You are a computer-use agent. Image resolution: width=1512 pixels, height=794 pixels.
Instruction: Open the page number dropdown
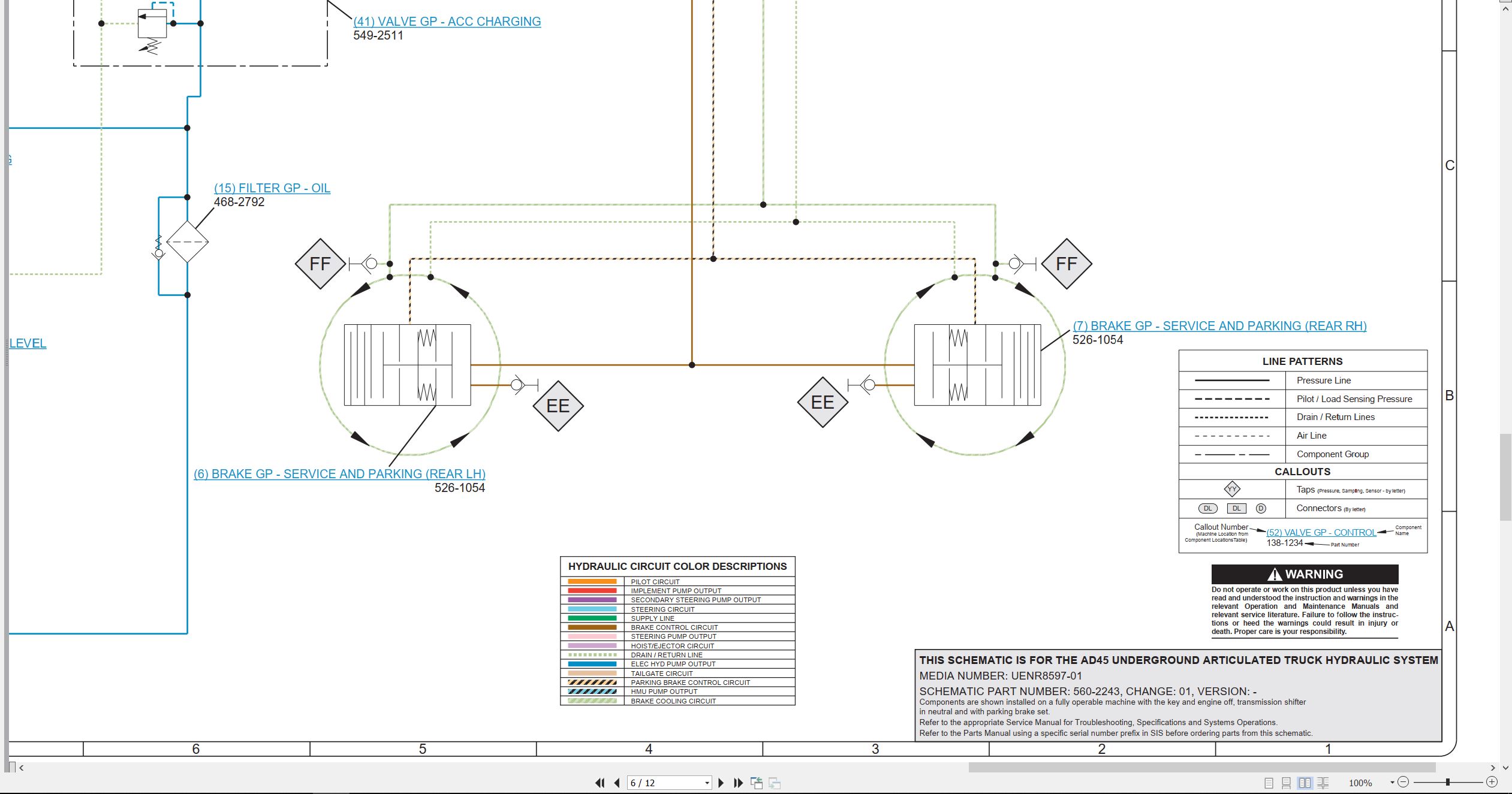pos(707,783)
